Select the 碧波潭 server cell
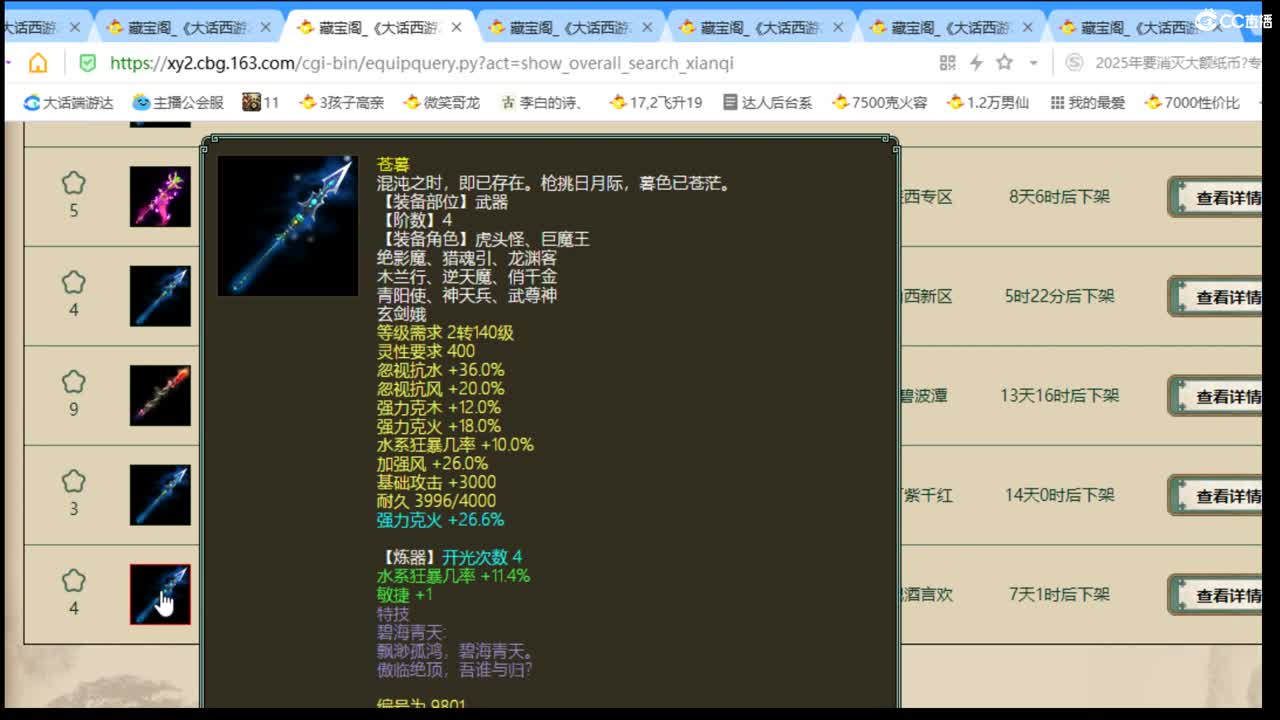1280x720 pixels. click(926, 396)
